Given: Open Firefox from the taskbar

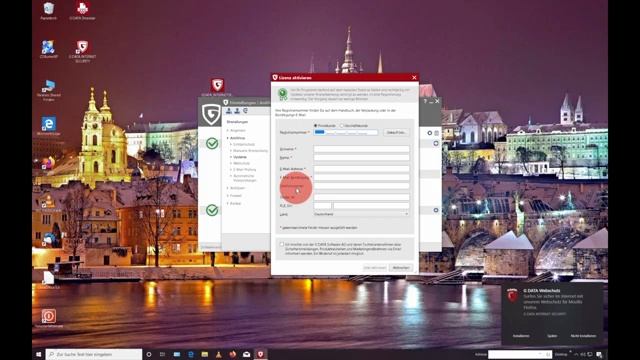Looking at the screenshot, I should click(233, 354).
